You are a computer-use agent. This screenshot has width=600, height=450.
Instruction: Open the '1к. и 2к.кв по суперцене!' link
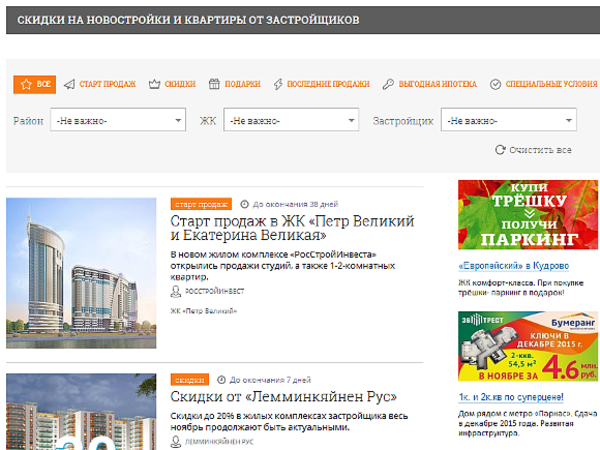pyautogui.click(x=511, y=397)
